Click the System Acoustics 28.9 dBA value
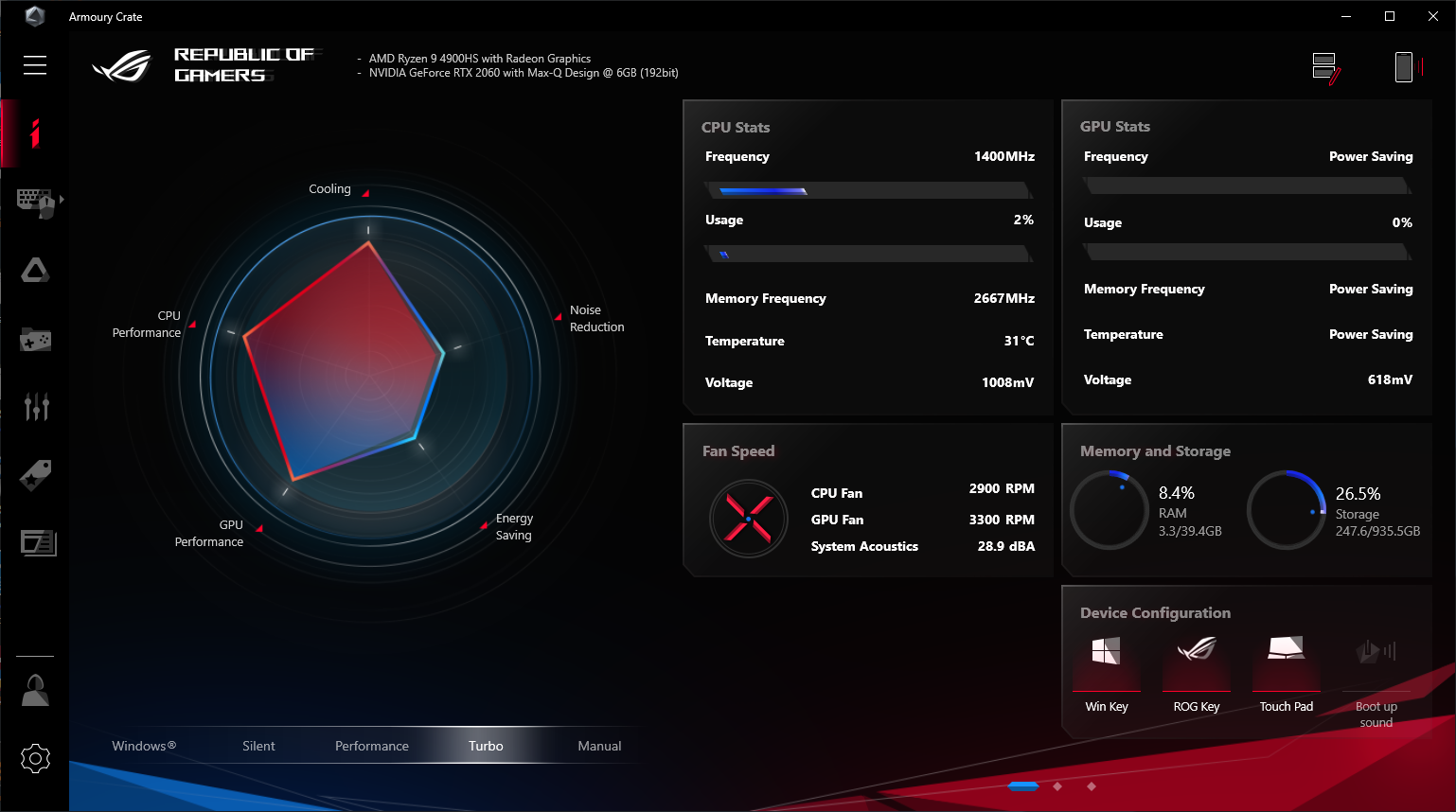Viewport: 1456px width, 812px height. tap(1006, 546)
